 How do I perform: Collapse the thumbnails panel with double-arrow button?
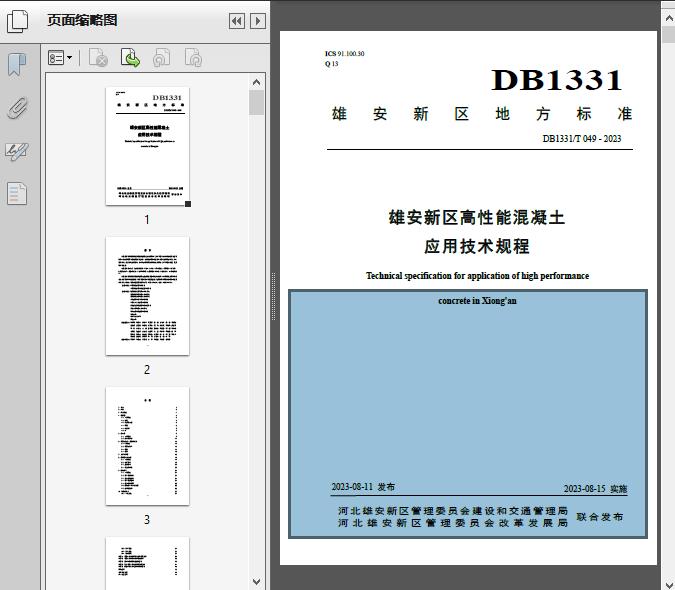[237, 21]
